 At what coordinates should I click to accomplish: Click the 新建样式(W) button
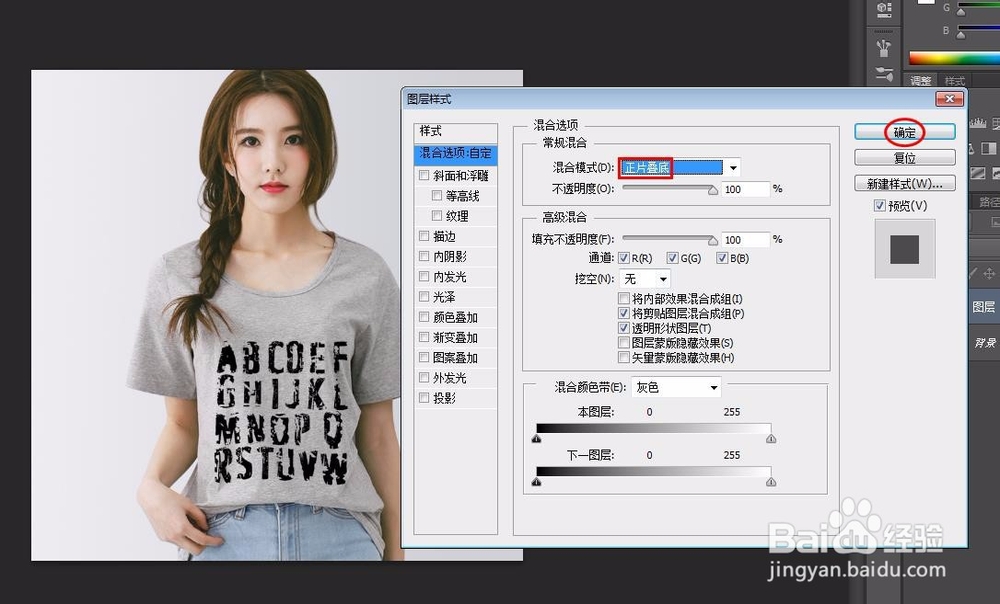pos(903,183)
